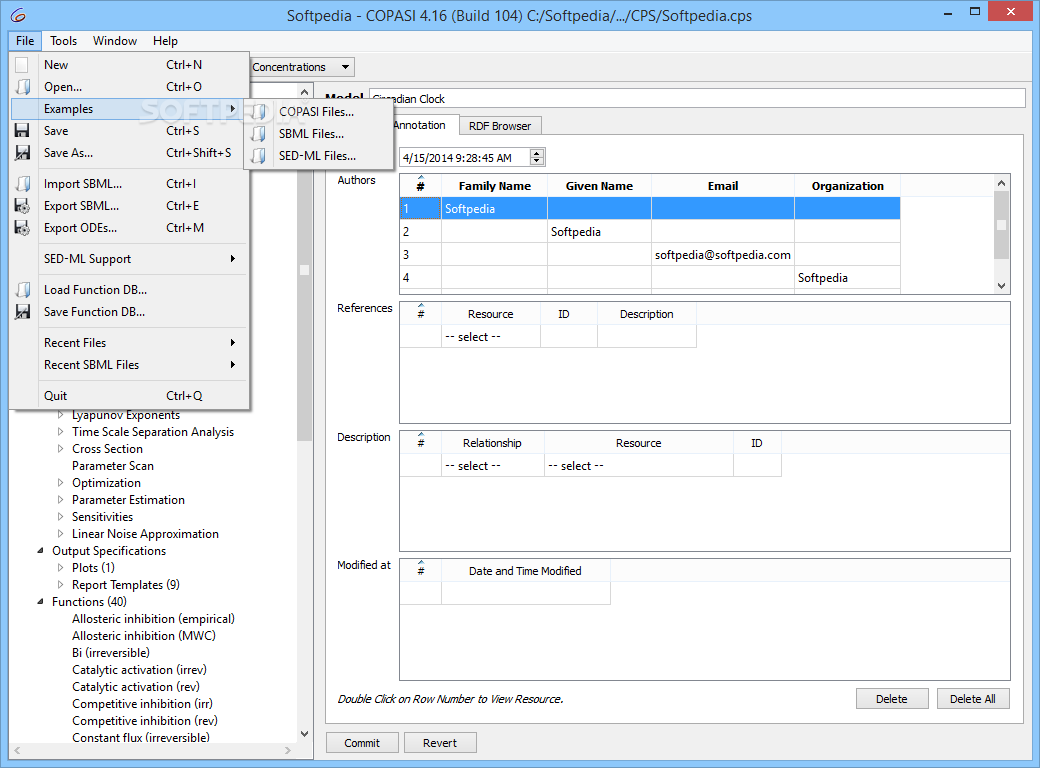Expand the Parameter Estimation tree node
The image size is (1040, 768).
pyautogui.click(x=60, y=500)
